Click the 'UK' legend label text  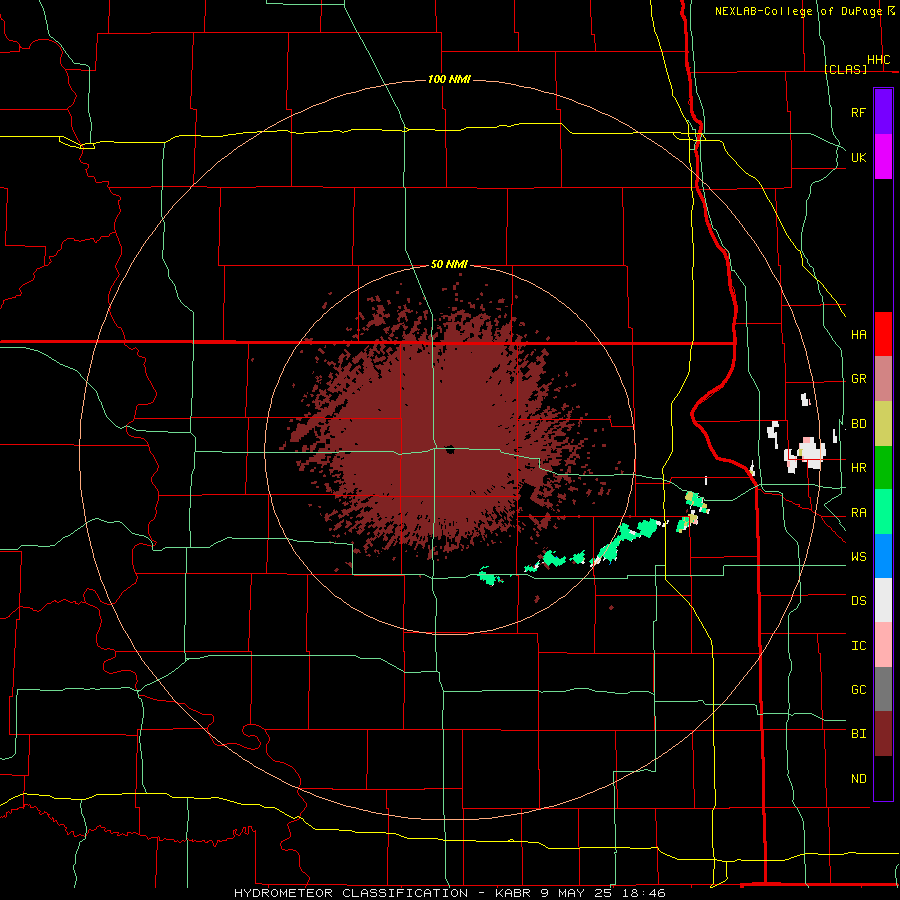coord(859,157)
